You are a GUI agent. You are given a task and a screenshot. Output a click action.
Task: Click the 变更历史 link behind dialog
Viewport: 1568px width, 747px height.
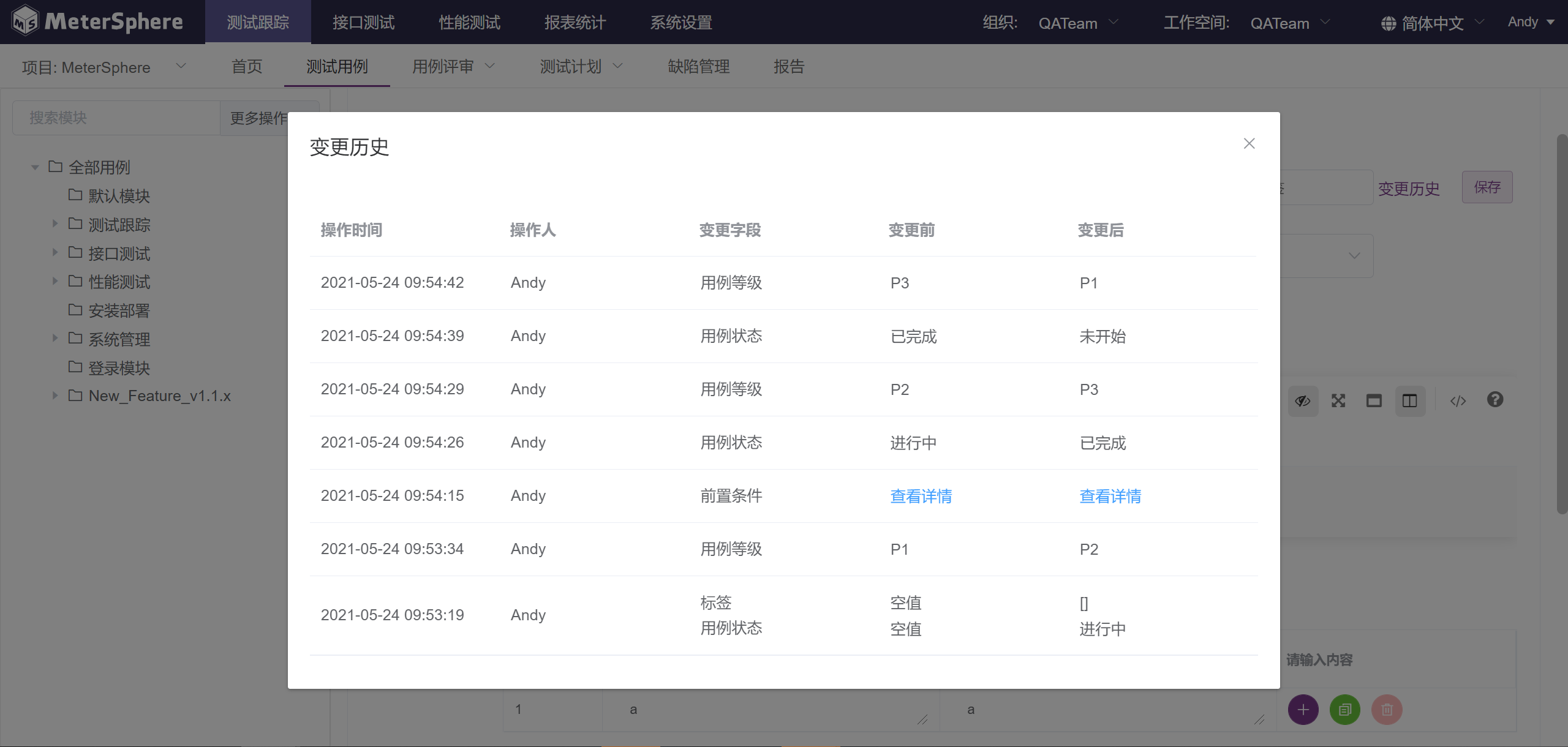click(x=1409, y=189)
